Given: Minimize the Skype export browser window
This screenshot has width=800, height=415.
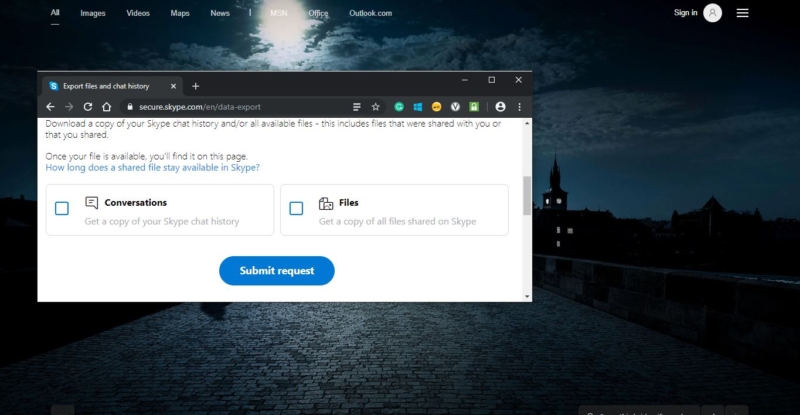Looking at the screenshot, I should point(464,80).
